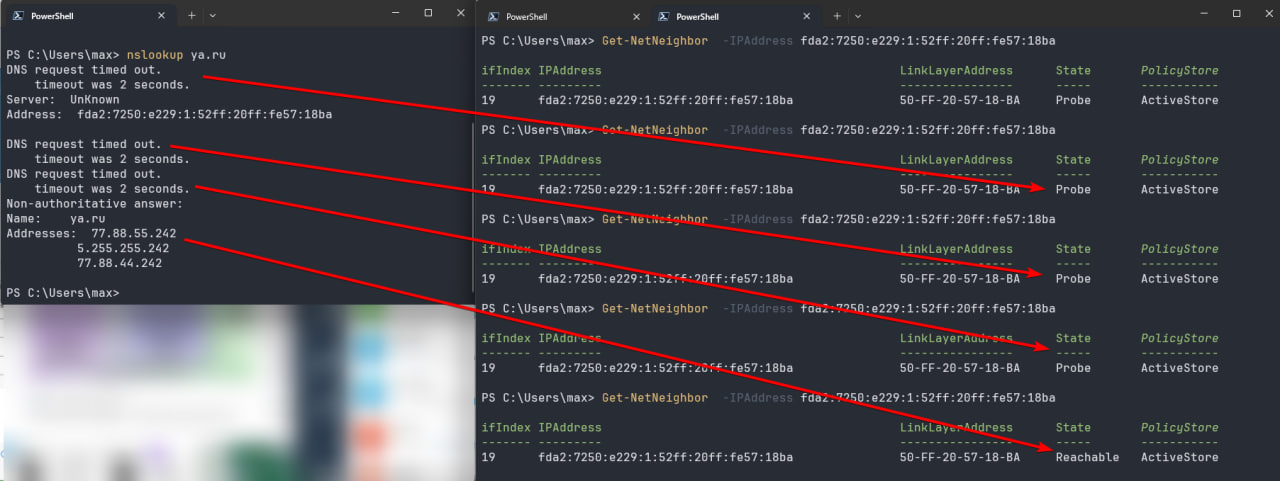Close the left terminal window
1280x481 pixels.
coord(461,13)
